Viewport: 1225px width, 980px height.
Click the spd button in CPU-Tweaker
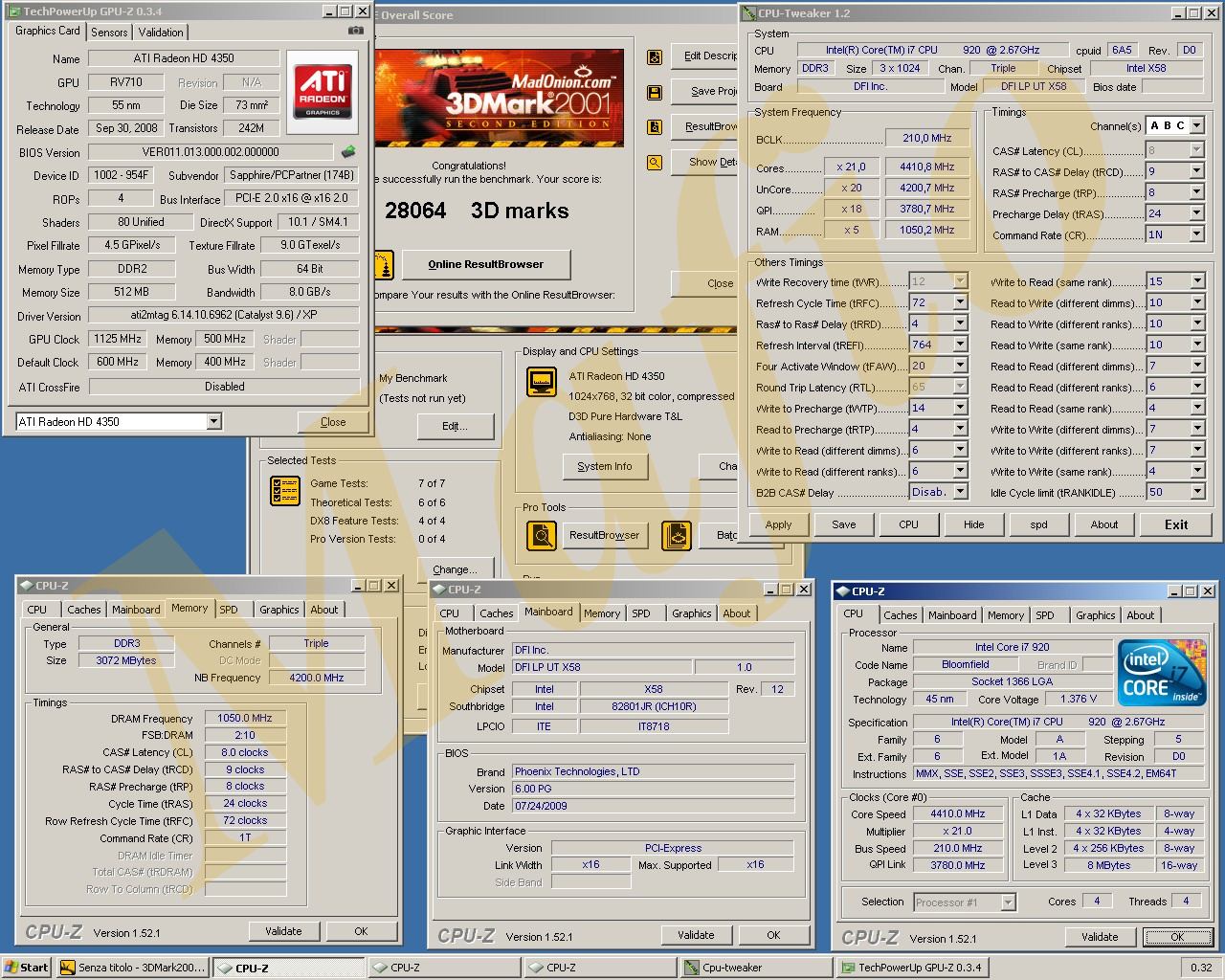1038,524
